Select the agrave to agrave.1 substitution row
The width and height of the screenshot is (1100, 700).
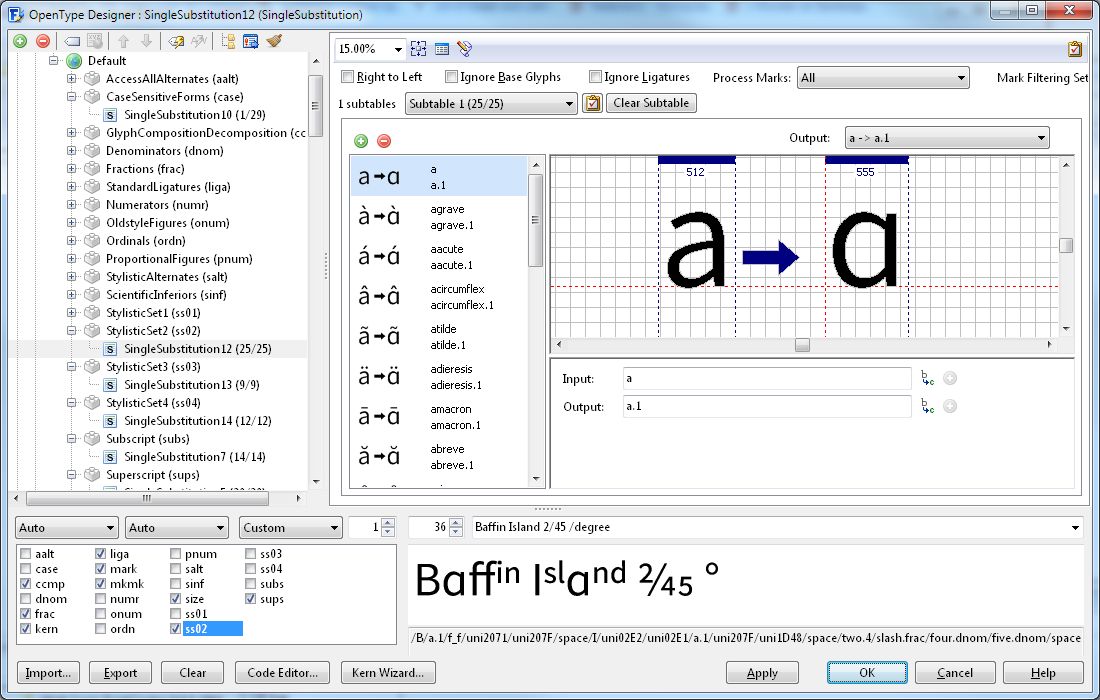(x=438, y=217)
